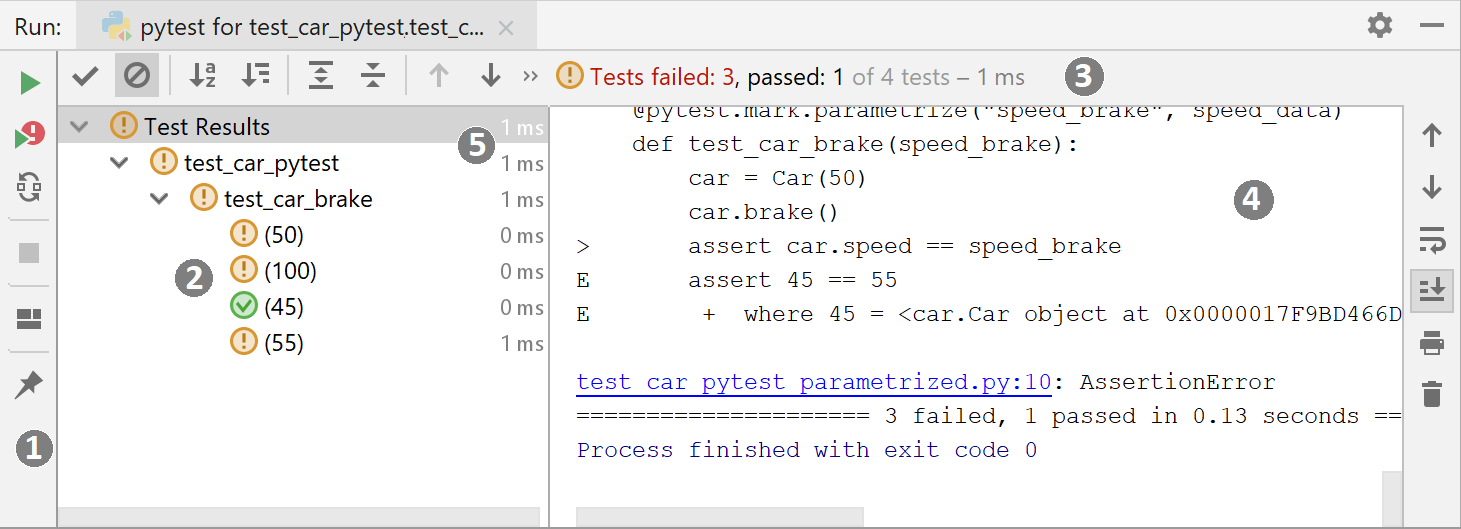Toggle soft-wrap in console
1461x529 pixels.
(1432, 239)
